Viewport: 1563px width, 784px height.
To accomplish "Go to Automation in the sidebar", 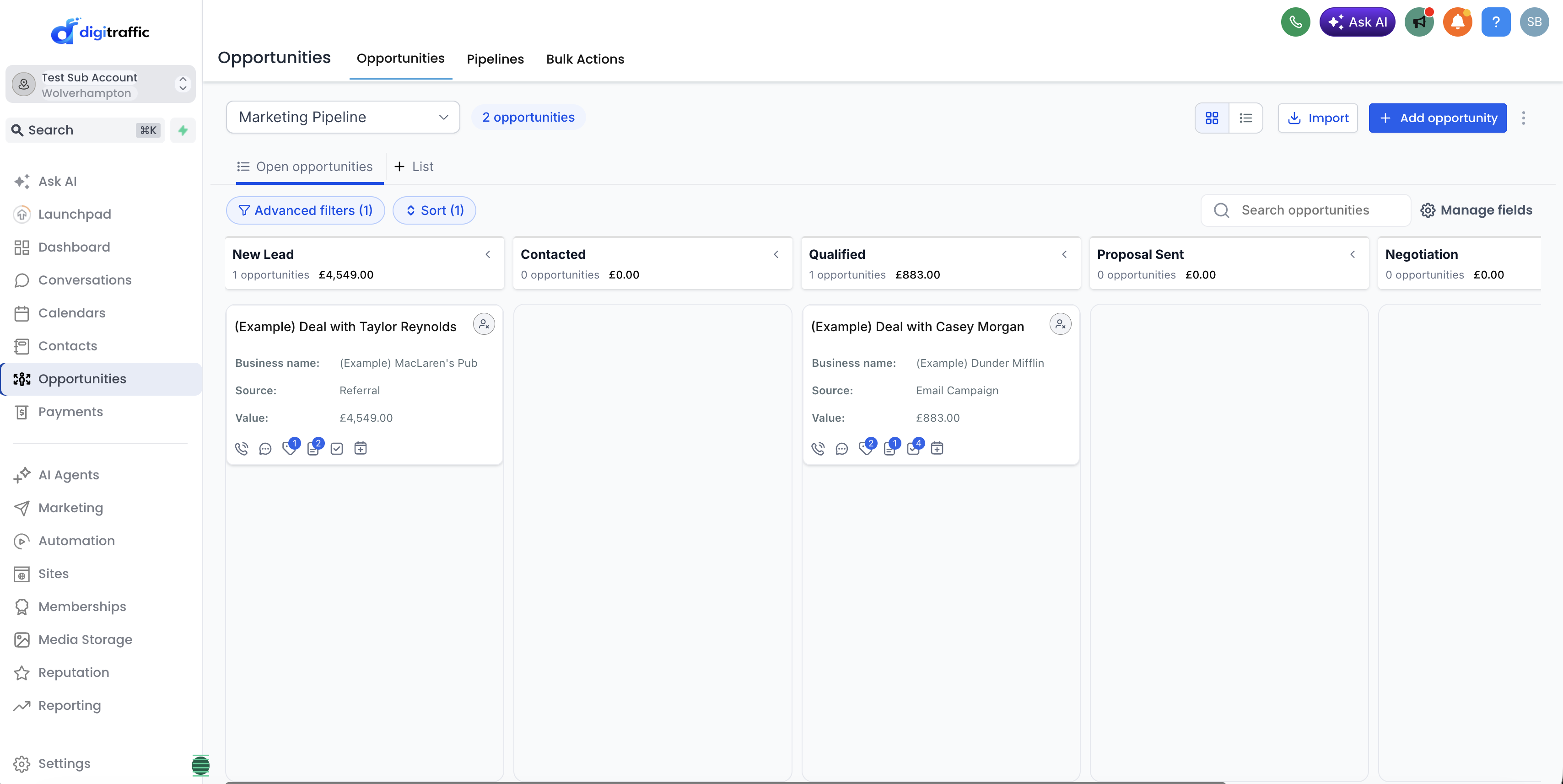I will [x=101, y=541].
